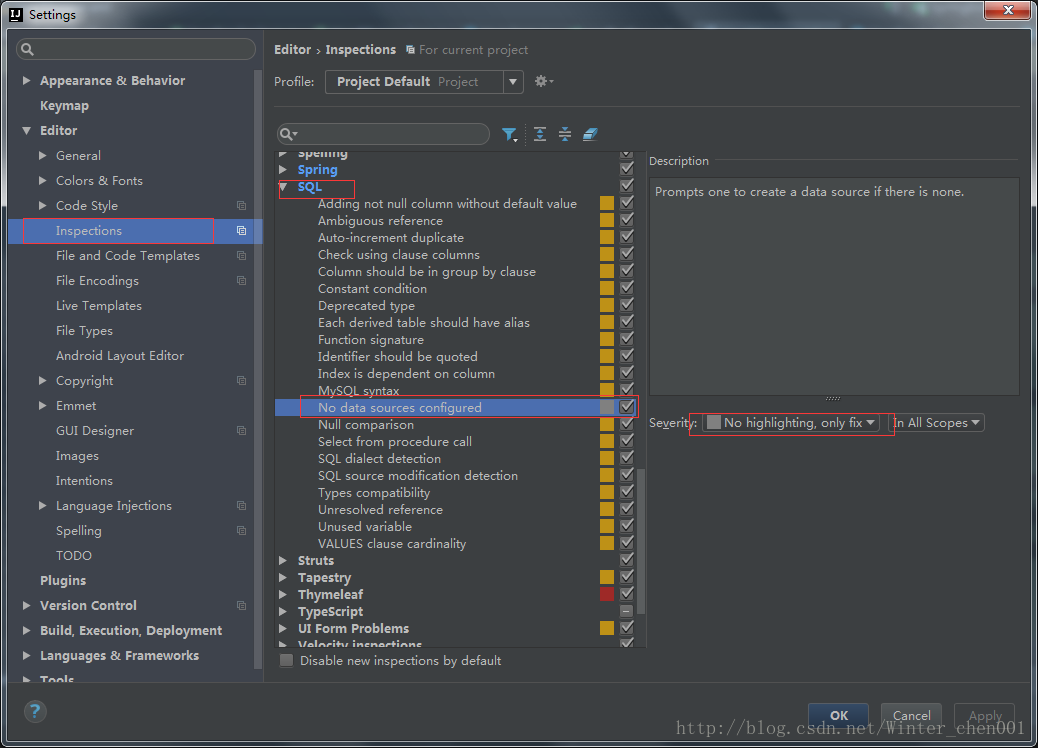Open the Severity No highlighting dropdown

pos(790,422)
